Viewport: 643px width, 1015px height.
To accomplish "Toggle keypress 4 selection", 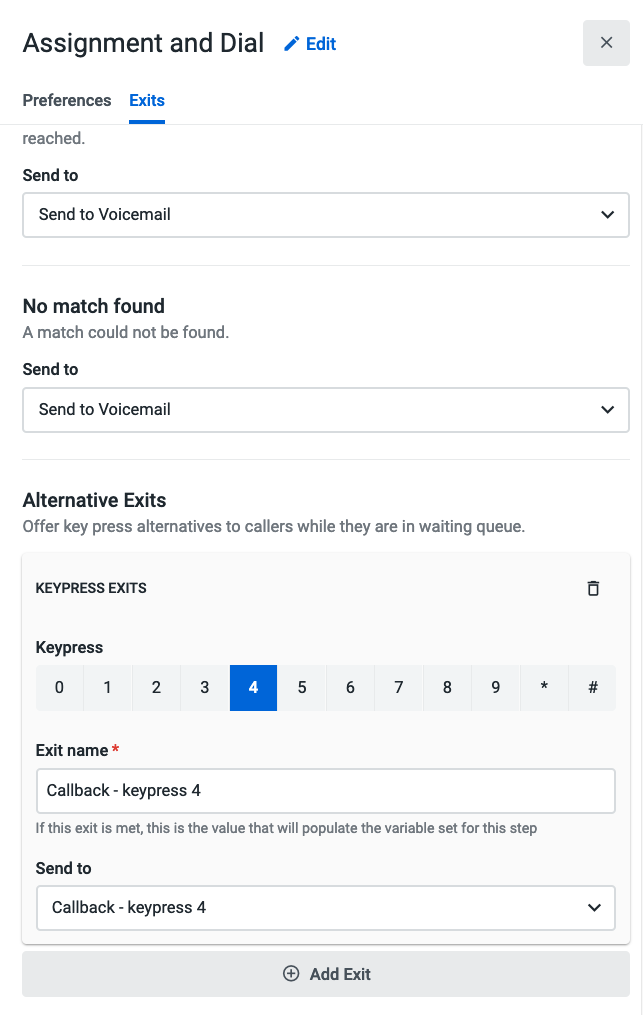I will point(254,688).
